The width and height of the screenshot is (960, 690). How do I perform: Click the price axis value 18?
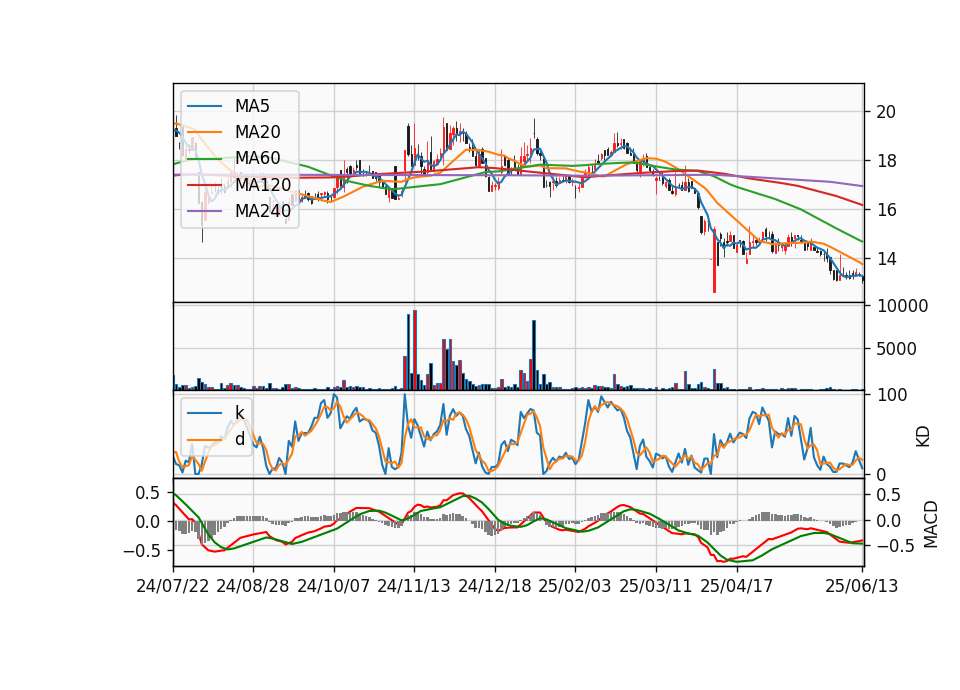[886, 161]
